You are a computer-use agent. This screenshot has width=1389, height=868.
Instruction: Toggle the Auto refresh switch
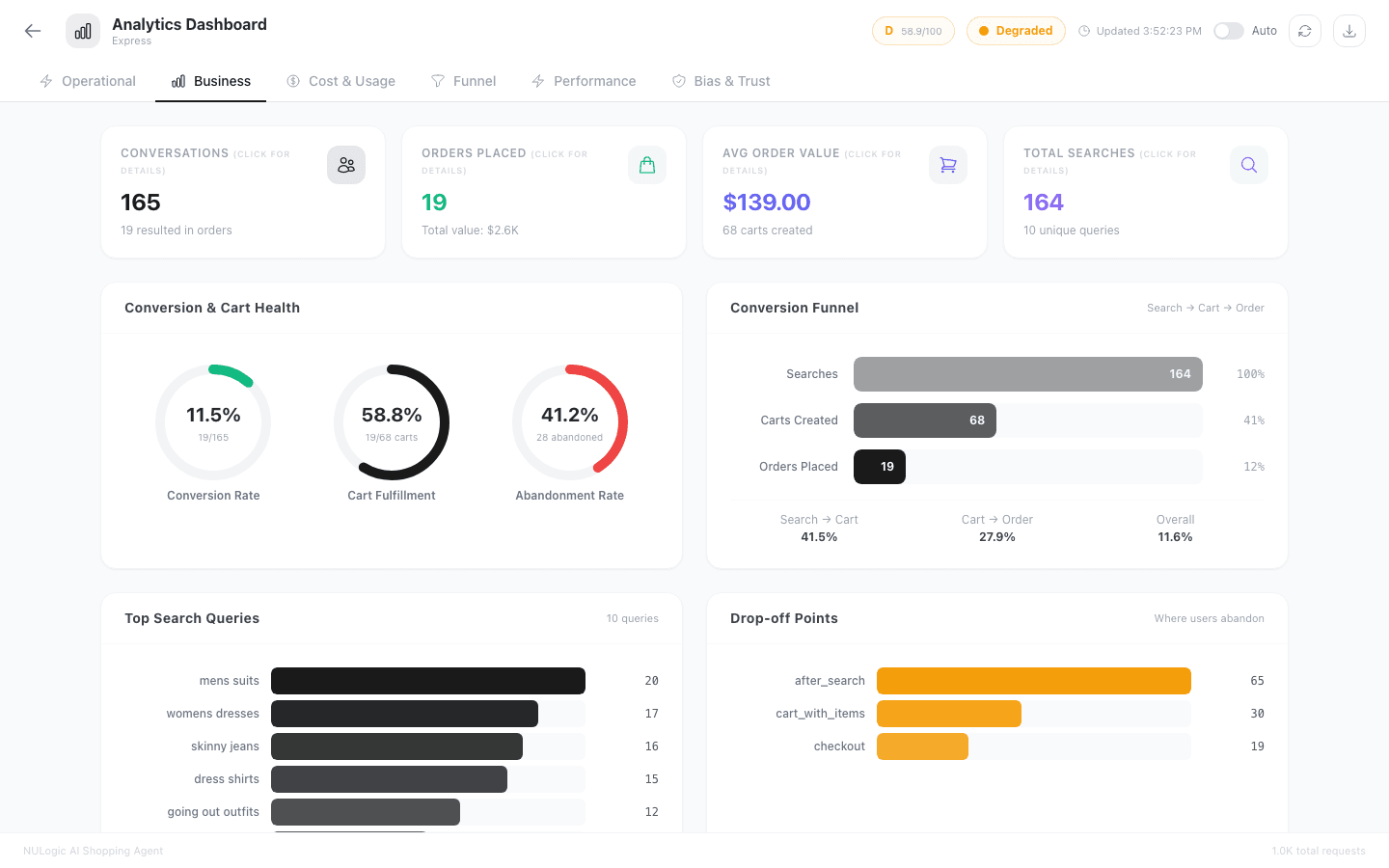click(x=1228, y=31)
